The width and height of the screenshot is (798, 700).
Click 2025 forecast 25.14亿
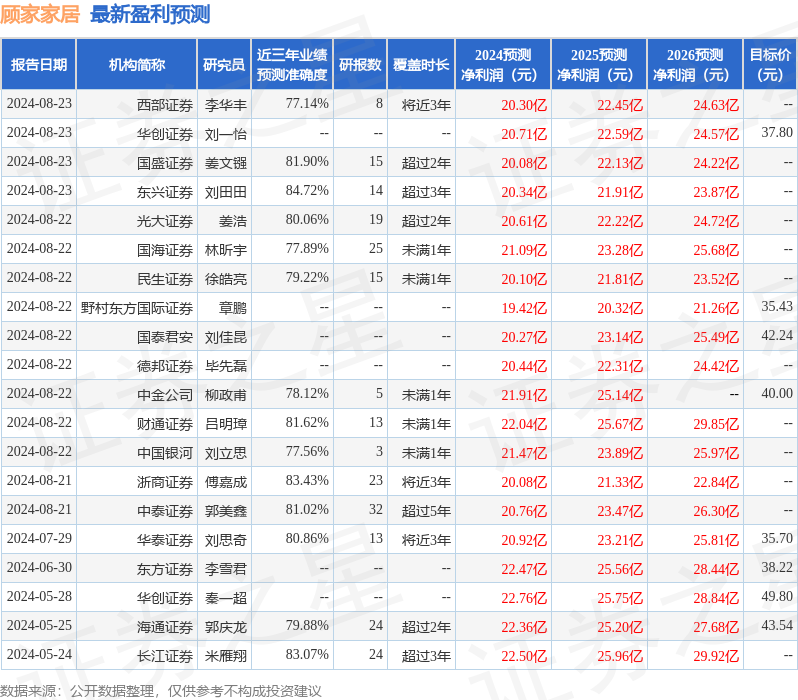(x=620, y=395)
